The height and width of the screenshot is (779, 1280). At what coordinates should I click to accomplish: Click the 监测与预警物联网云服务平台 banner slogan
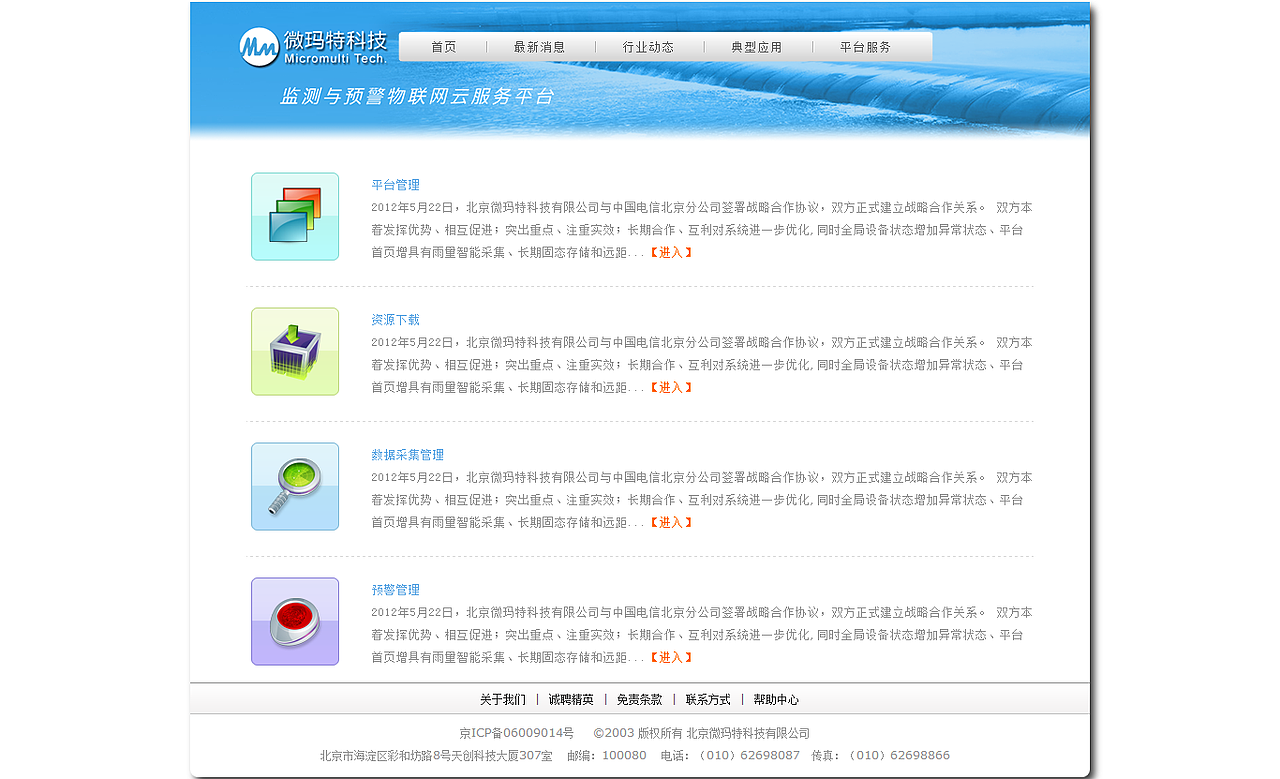pos(417,97)
